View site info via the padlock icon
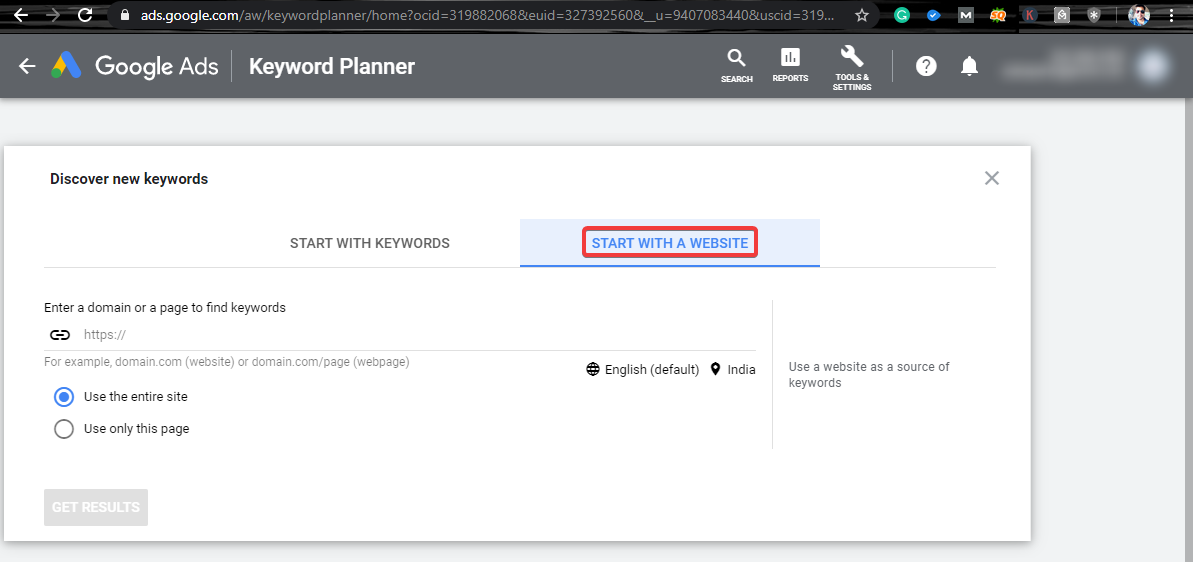Viewport: 1193px width, 562px height. click(126, 14)
